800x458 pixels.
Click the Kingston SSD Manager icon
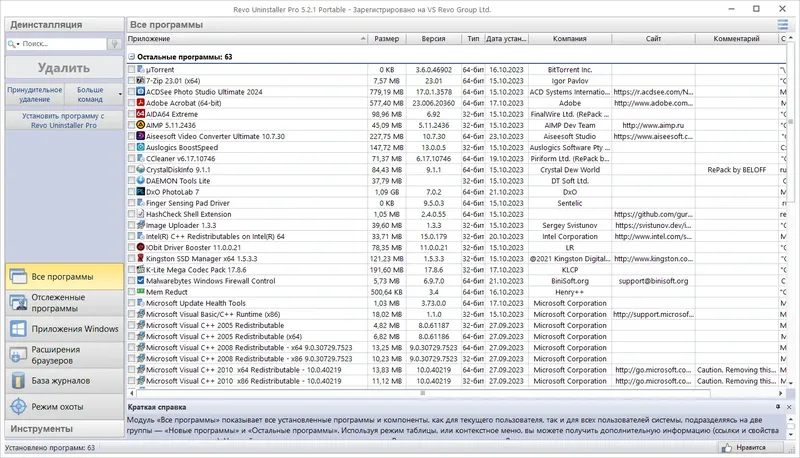[141, 259]
